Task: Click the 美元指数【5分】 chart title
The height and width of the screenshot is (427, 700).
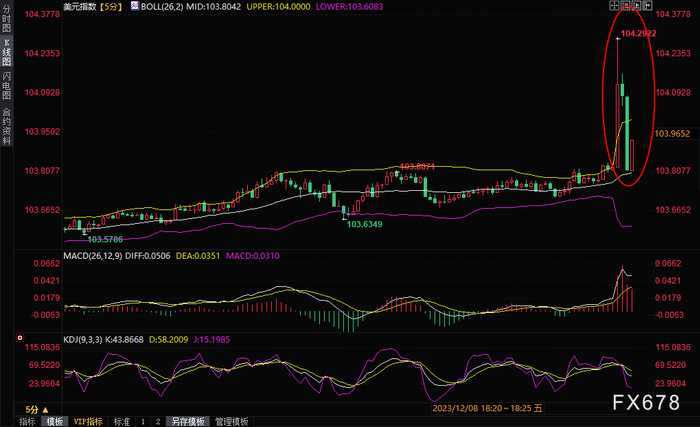Action: pyautogui.click(x=93, y=6)
